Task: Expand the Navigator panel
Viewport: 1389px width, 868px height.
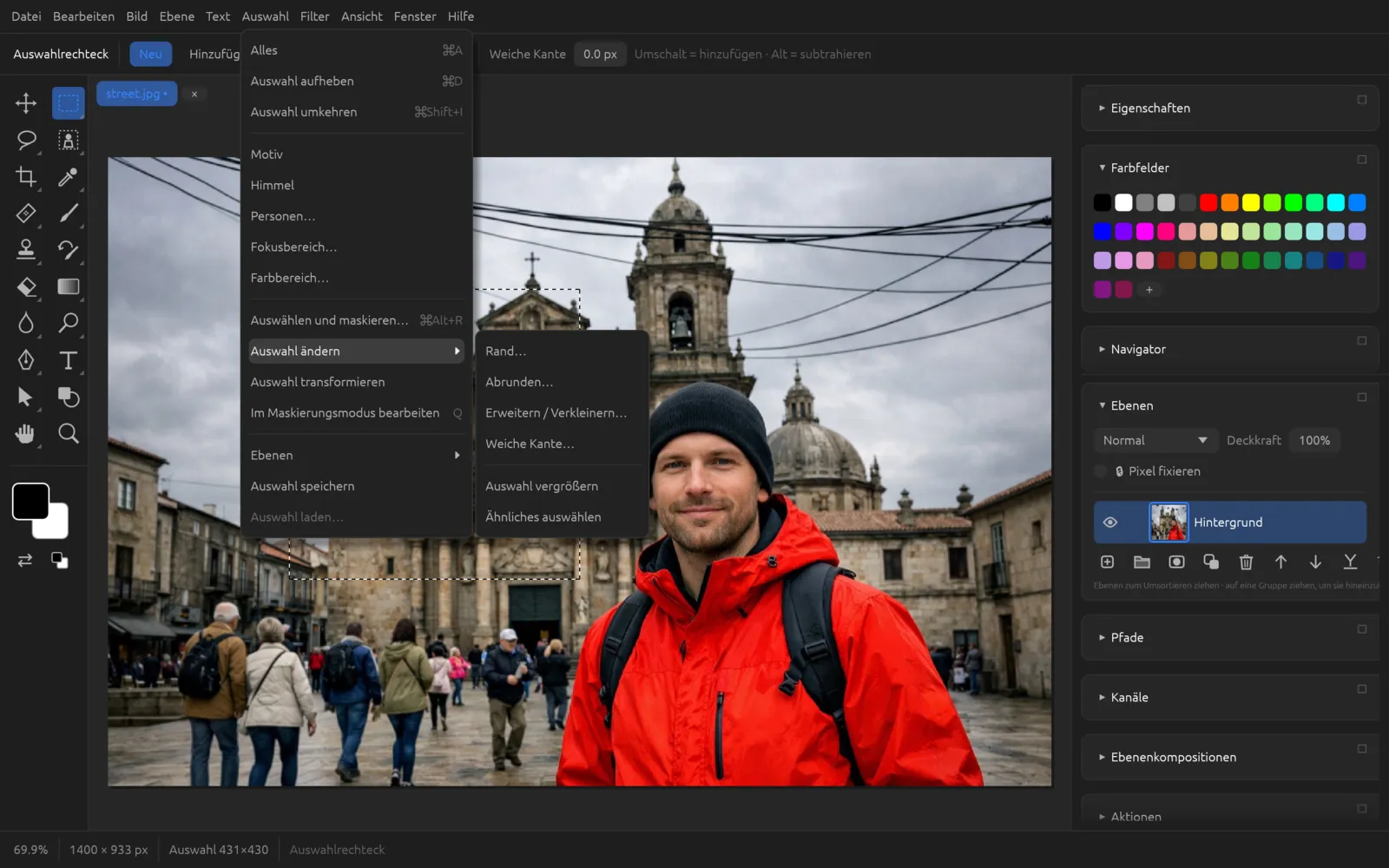Action: 1102,349
